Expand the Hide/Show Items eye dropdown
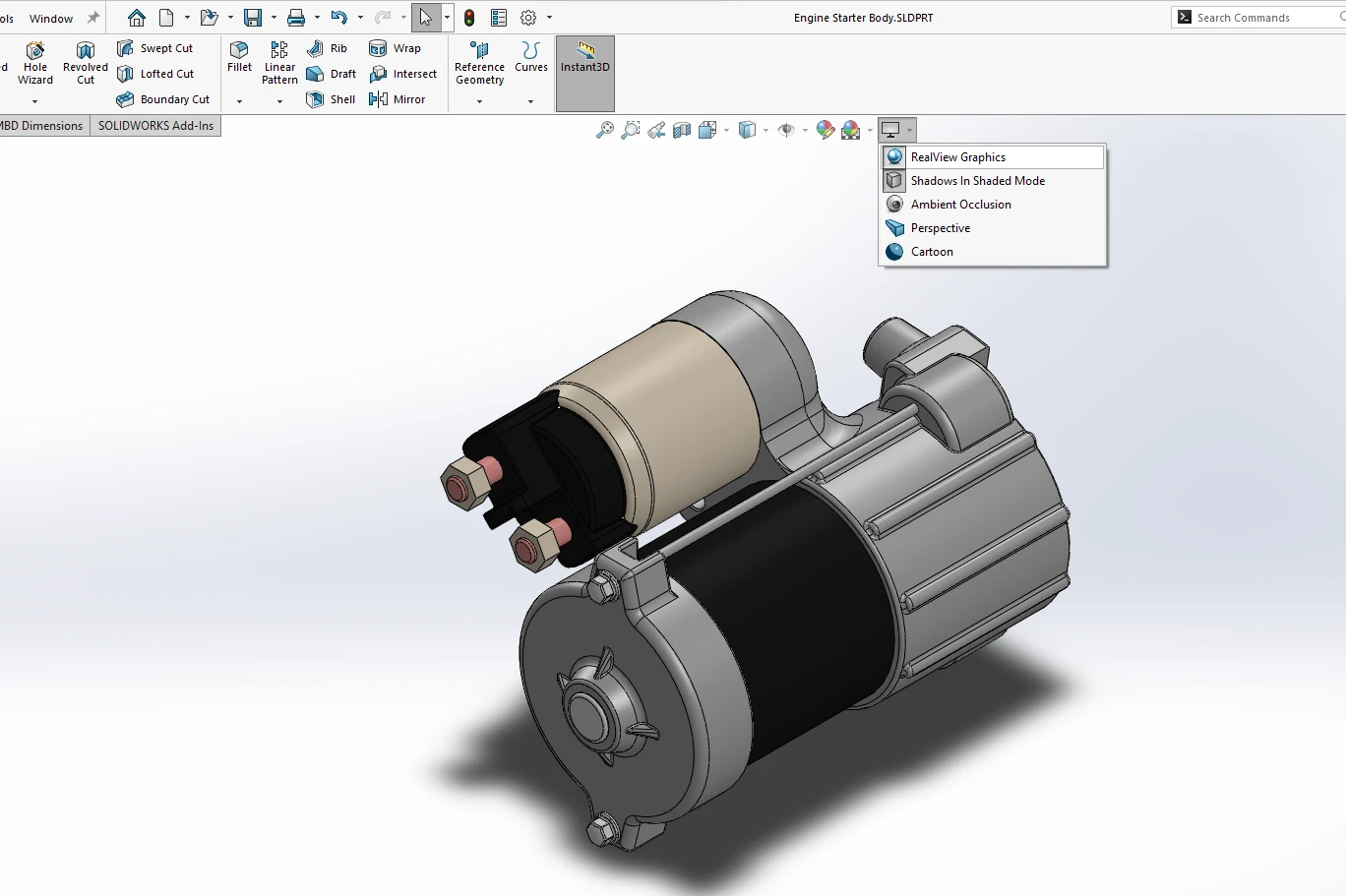This screenshot has width=1346, height=896. point(805,130)
